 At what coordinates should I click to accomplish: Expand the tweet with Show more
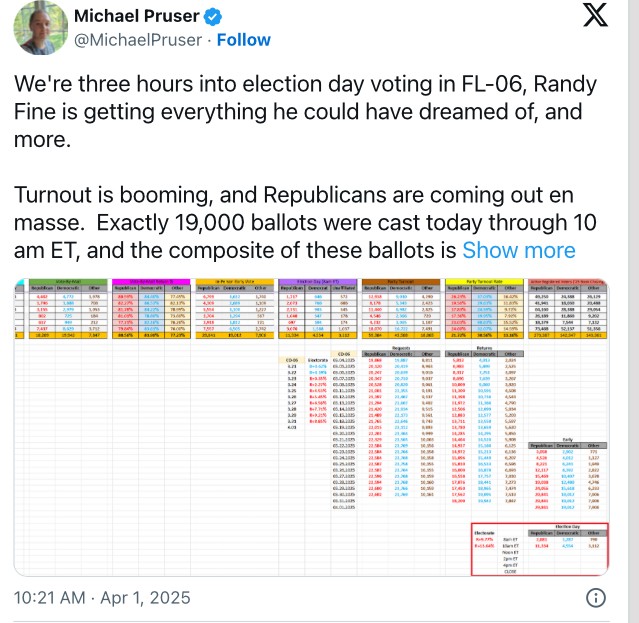click(518, 250)
